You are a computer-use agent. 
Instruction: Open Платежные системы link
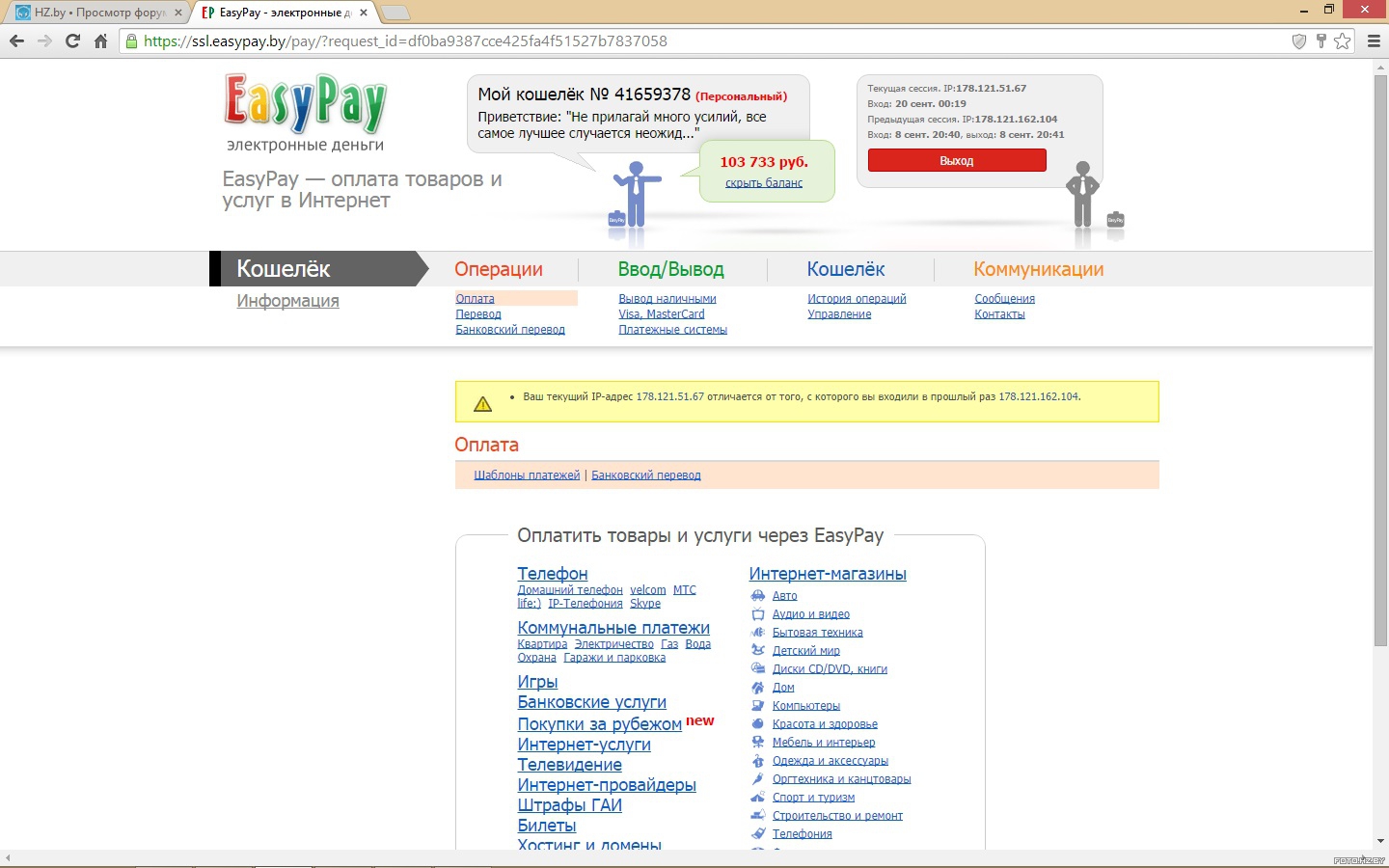pyautogui.click(x=673, y=330)
